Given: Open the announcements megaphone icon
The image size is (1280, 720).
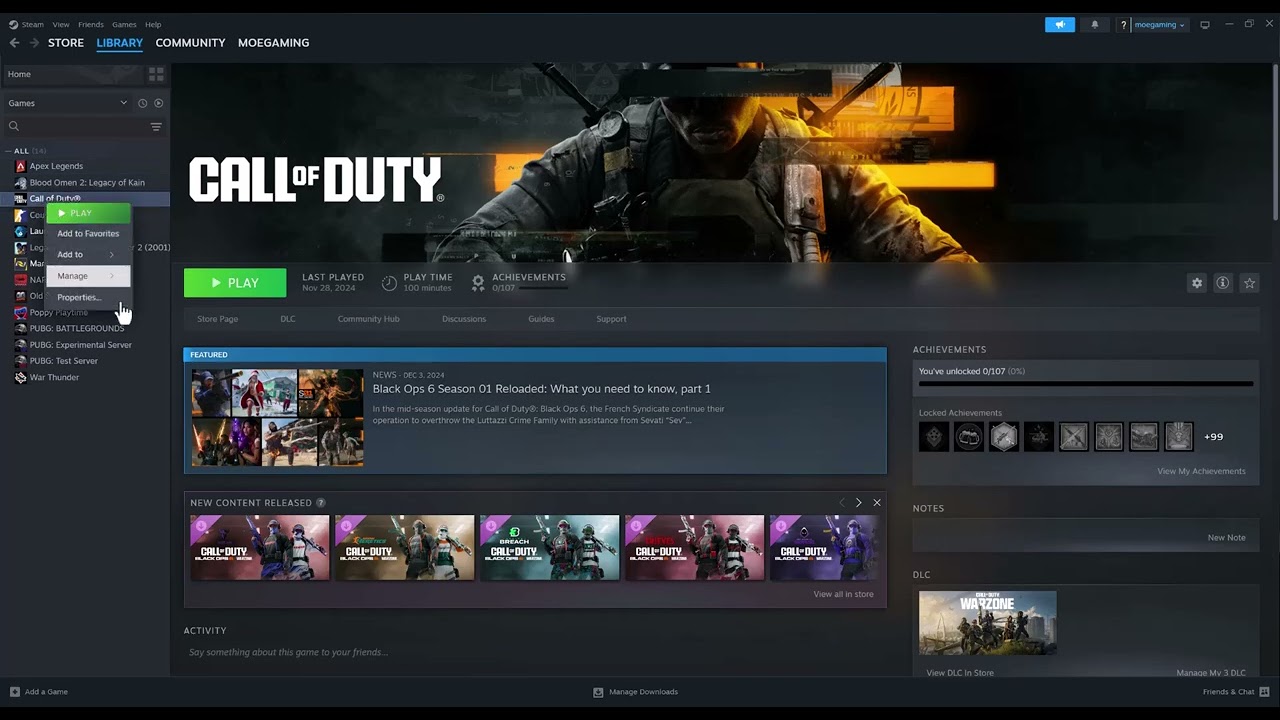Looking at the screenshot, I should click(x=1060, y=25).
